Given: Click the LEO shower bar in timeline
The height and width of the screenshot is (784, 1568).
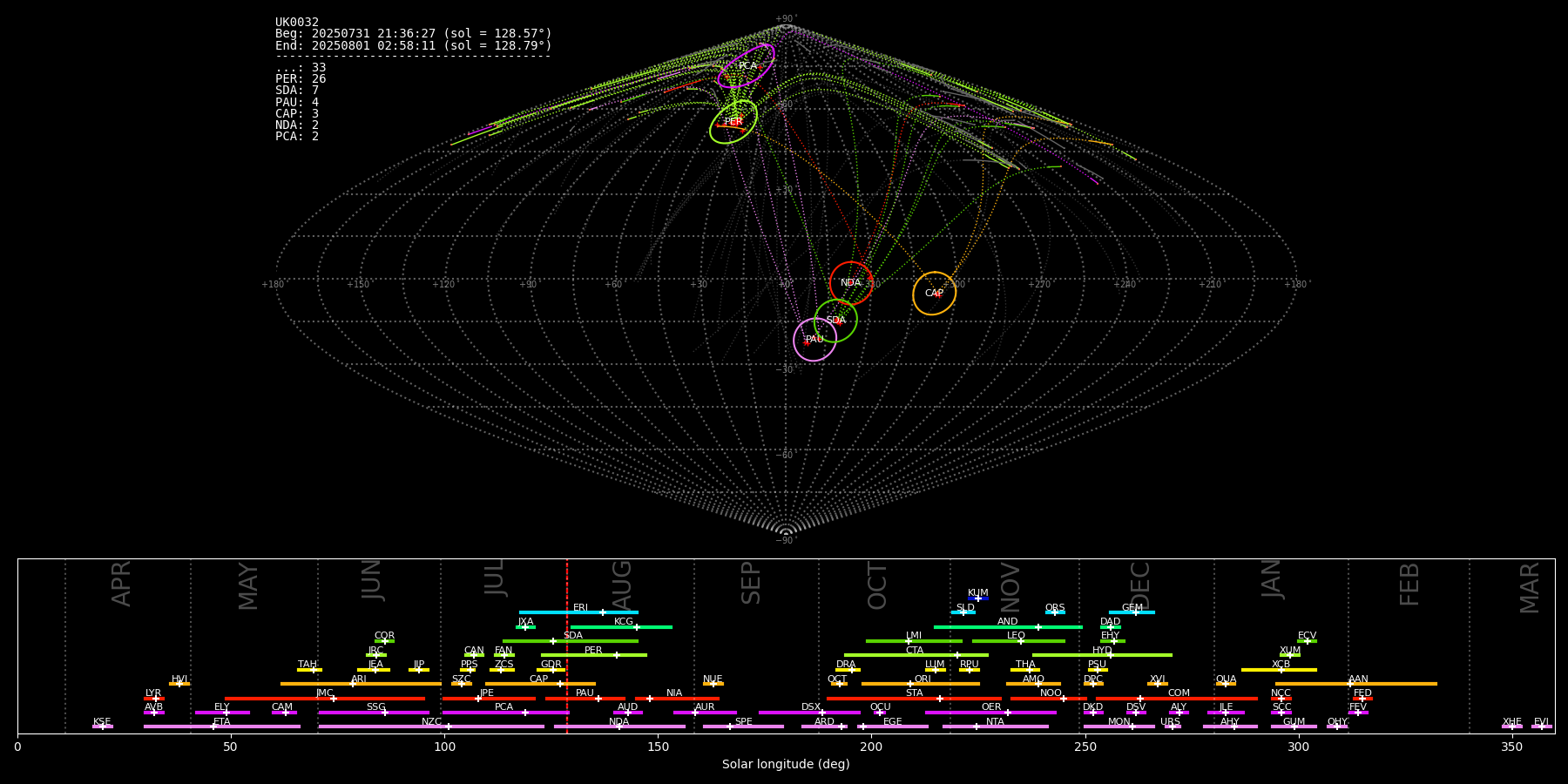Looking at the screenshot, I should tap(1018, 641).
